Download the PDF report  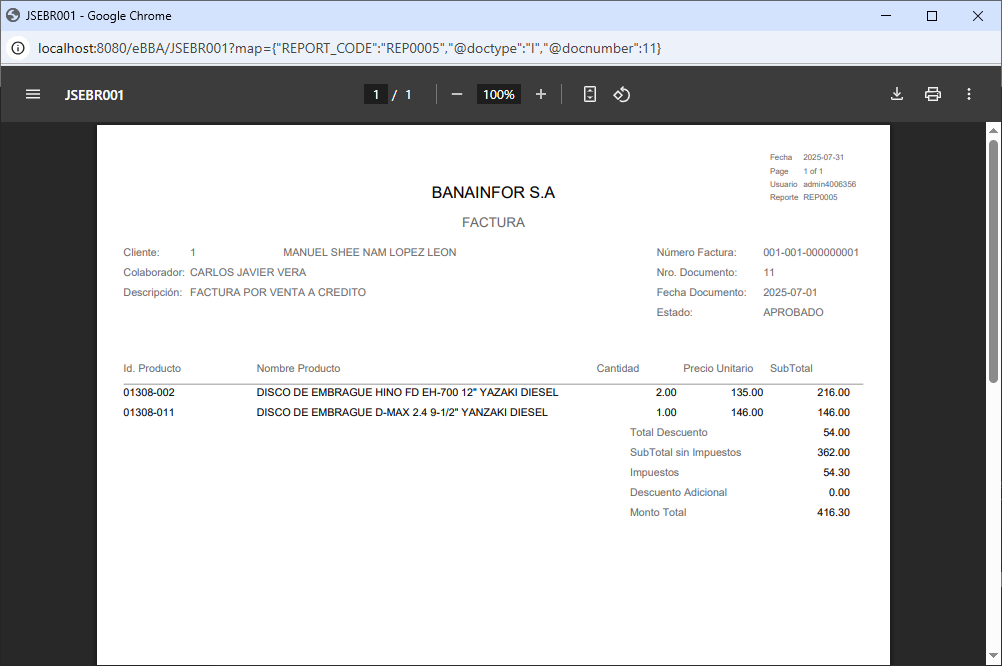[x=897, y=94]
